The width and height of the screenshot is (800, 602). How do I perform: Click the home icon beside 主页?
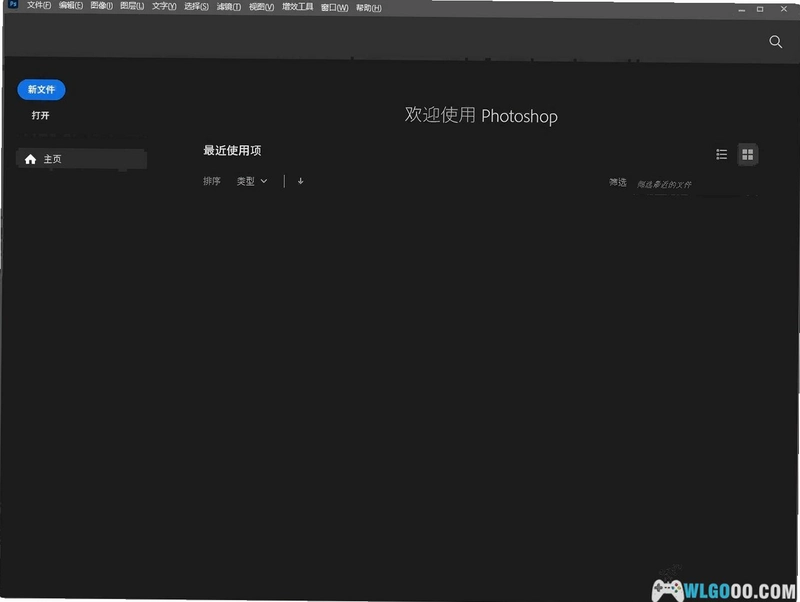coord(30,159)
